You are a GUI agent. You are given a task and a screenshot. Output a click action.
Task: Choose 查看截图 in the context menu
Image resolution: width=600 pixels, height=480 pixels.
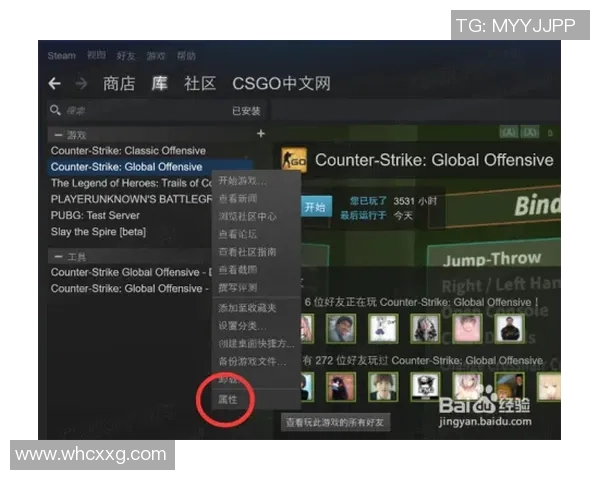pos(237,270)
